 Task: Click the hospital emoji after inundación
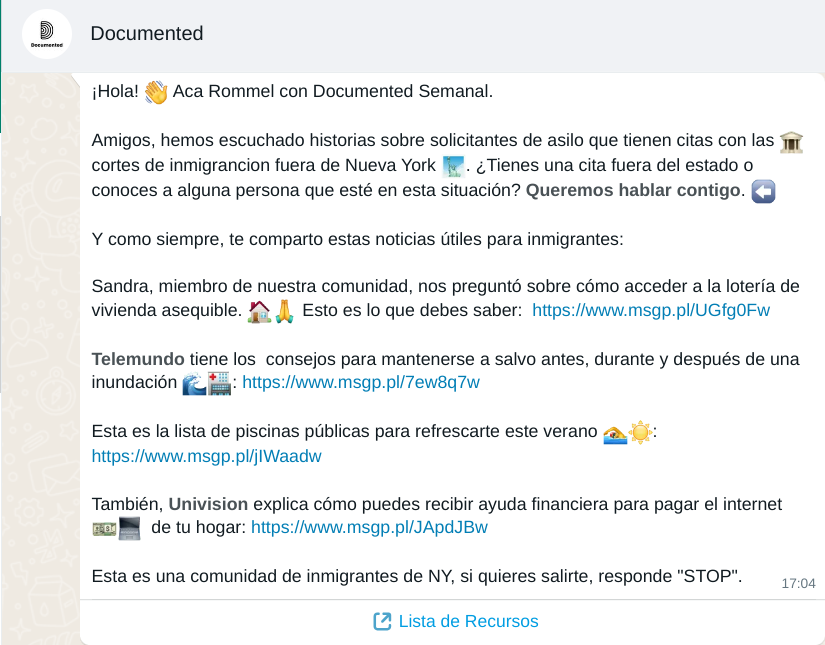218,383
